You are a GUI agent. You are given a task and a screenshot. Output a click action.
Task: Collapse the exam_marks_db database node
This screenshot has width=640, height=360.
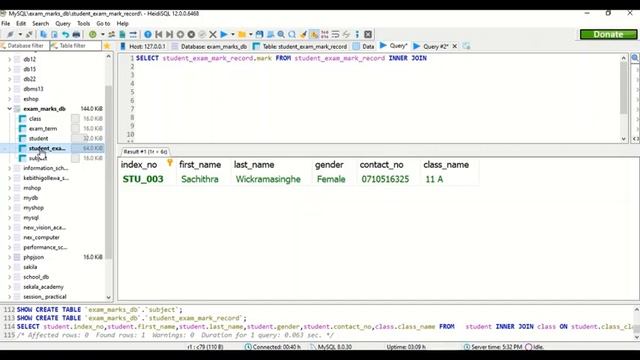pyautogui.click(x=9, y=109)
